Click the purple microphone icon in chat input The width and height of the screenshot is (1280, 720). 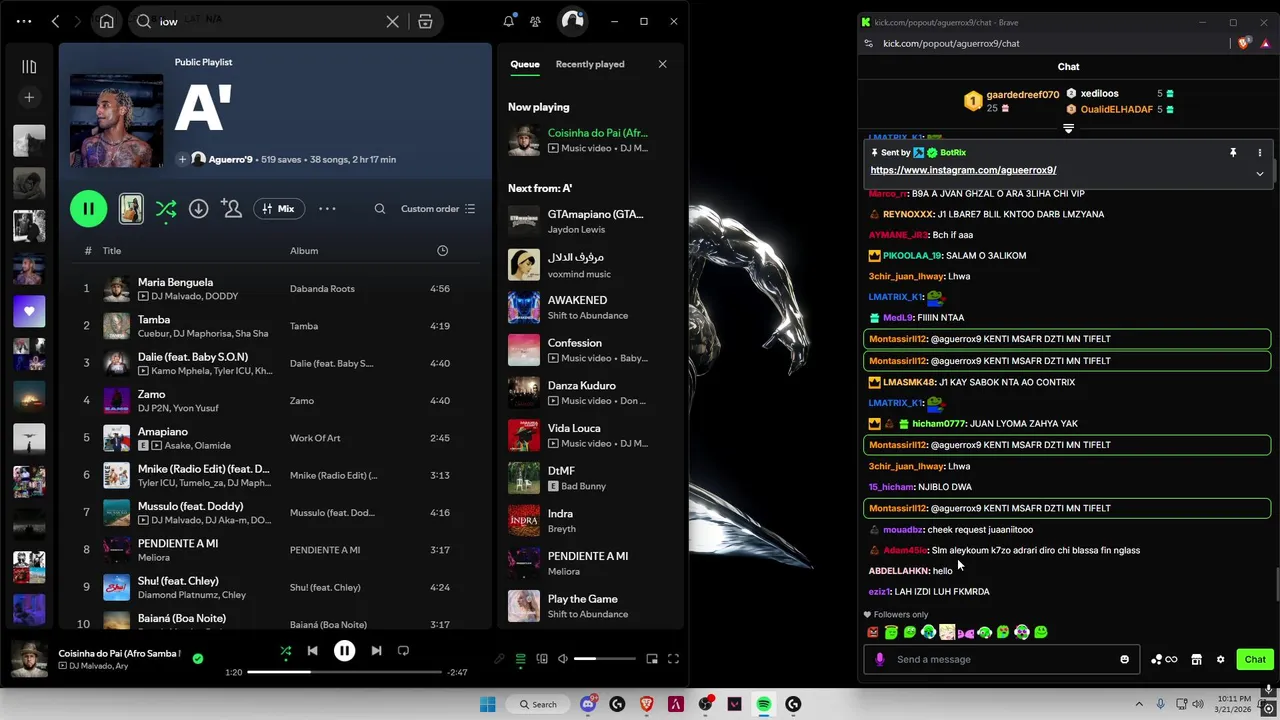880,660
